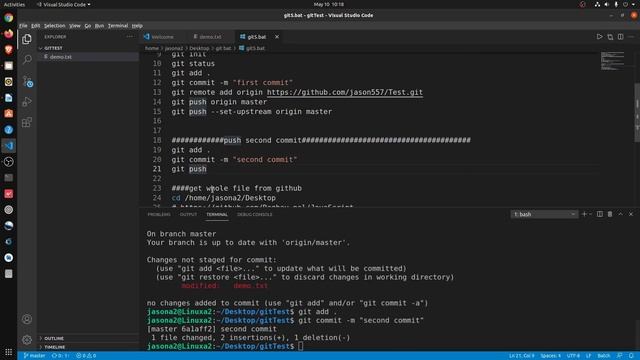Open the Accounts icon in activity bar
The height and width of the screenshot is (360, 640).
click(27, 319)
